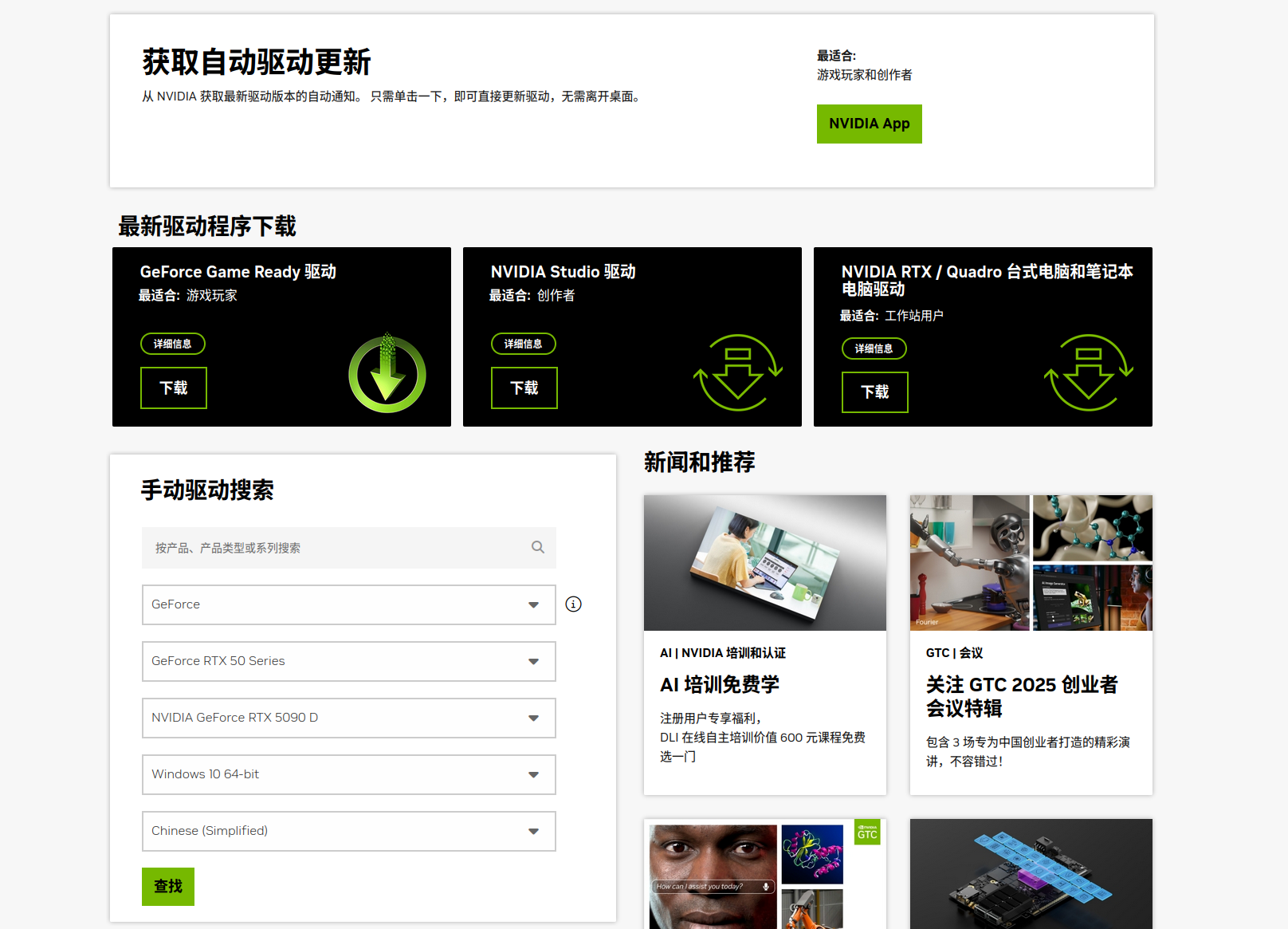Expand the Windows 10 64-bit OS dropdown
Viewport: 1288px width, 929px height.
(x=349, y=774)
